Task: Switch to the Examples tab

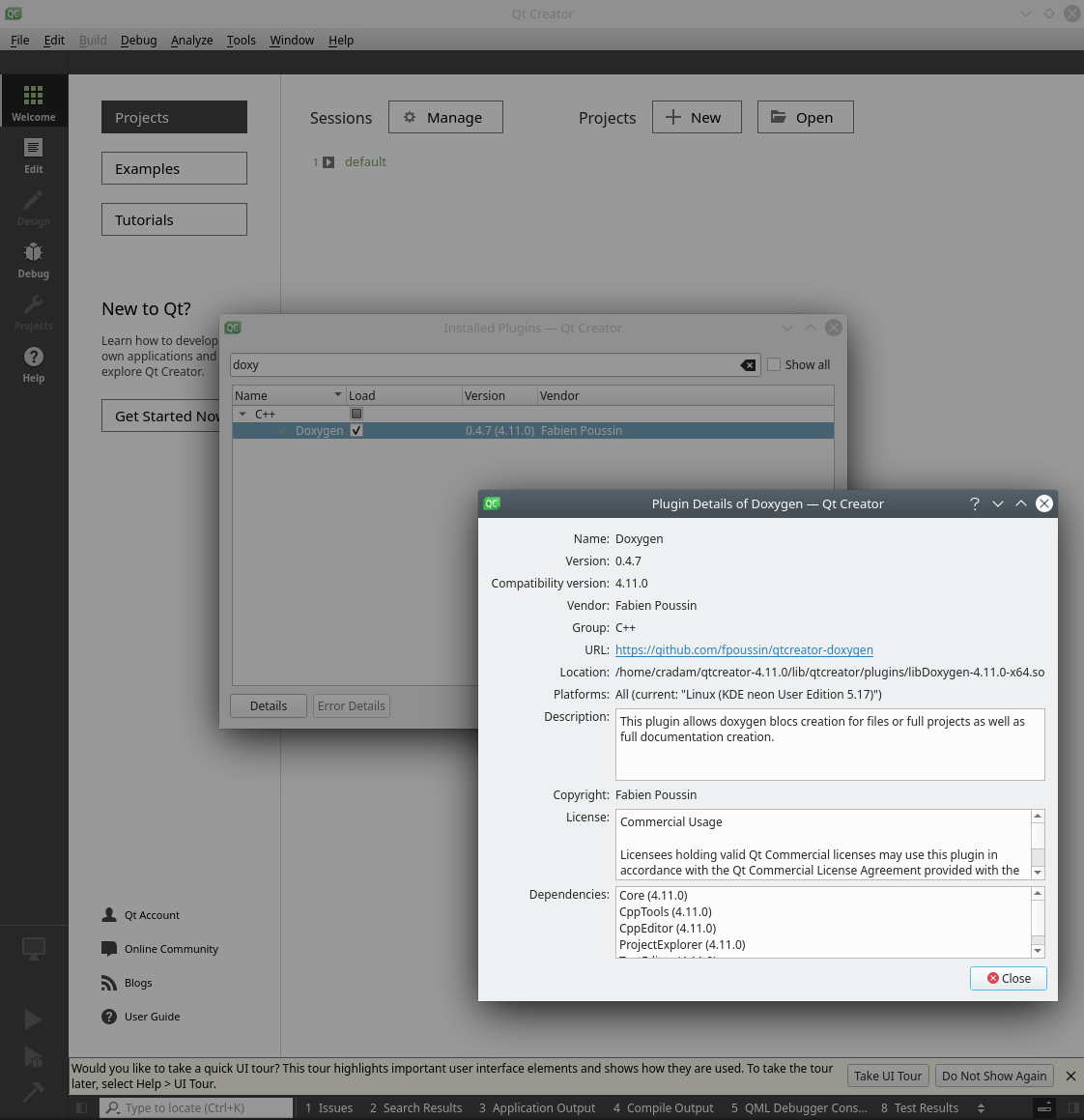Action: pos(174,167)
